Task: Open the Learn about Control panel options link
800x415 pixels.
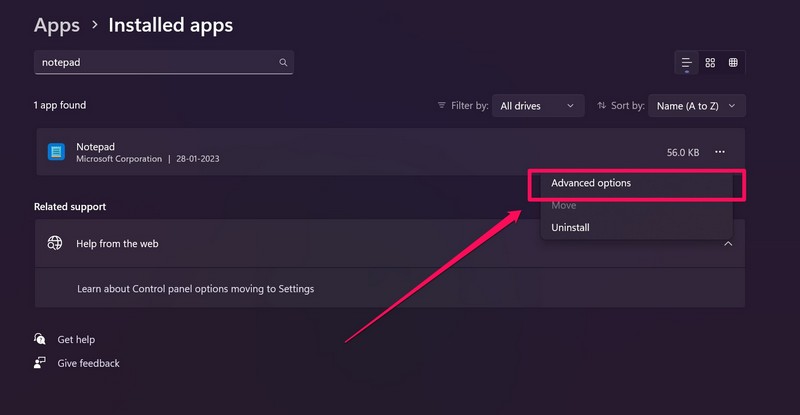Action: point(195,289)
